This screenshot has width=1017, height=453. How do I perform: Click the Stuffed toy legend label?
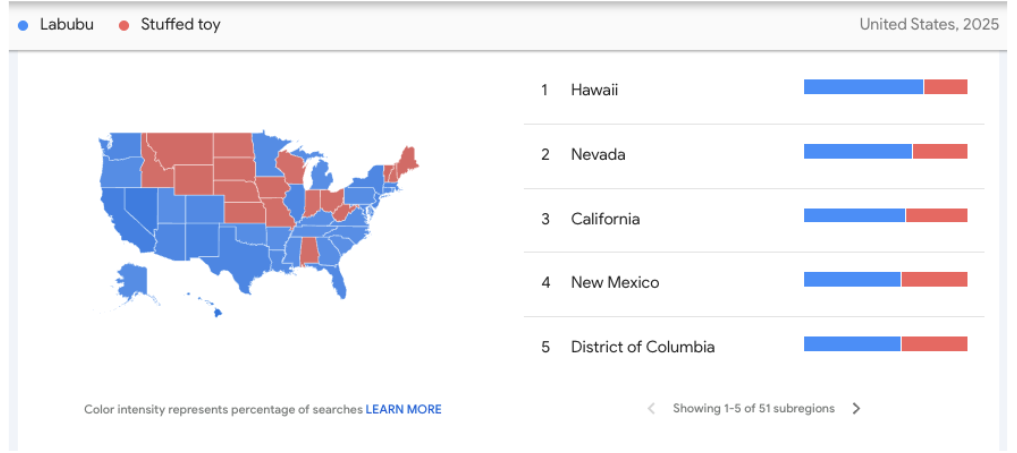tap(180, 25)
